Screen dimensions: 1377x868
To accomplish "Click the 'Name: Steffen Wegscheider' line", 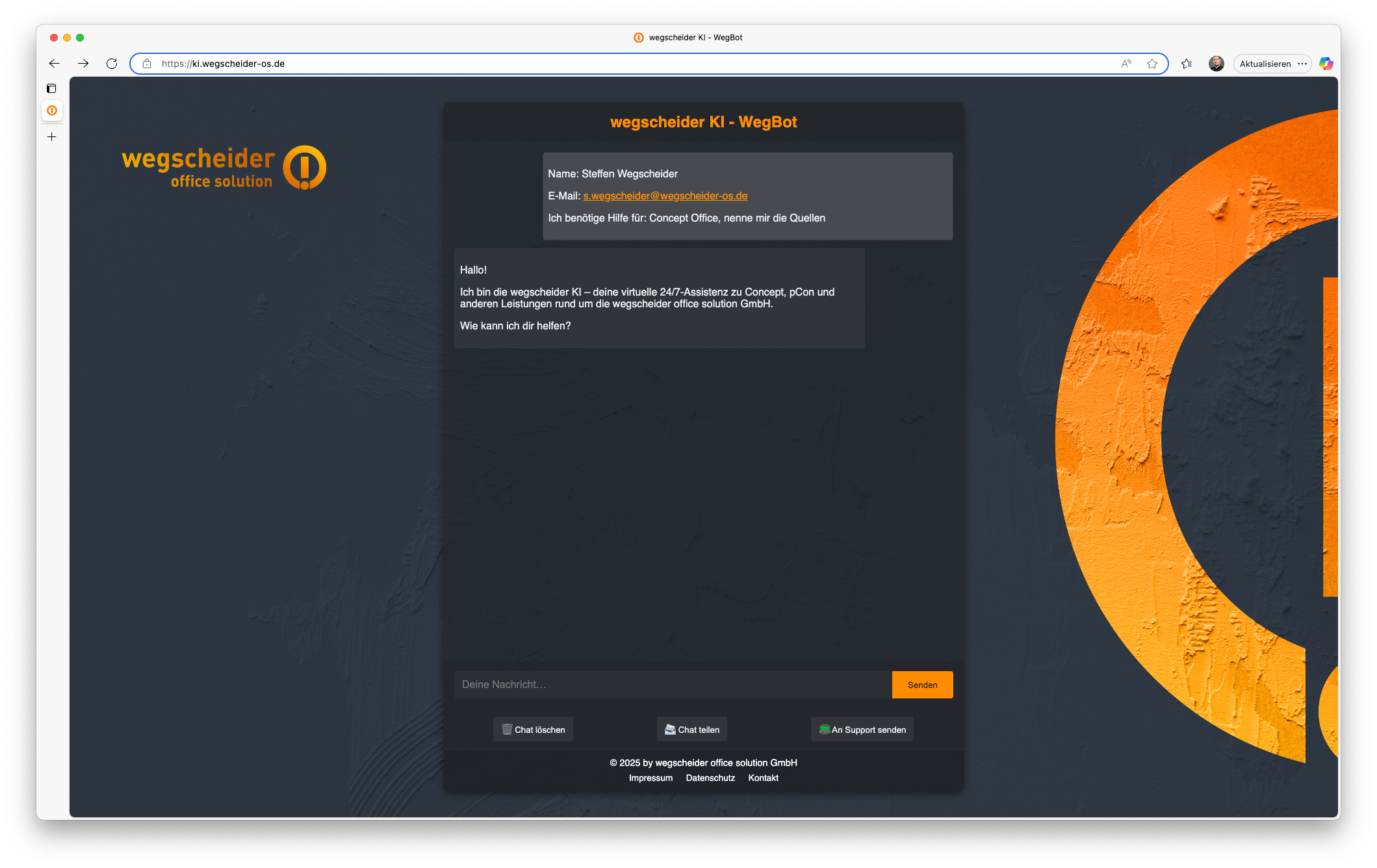I will tap(613, 174).
